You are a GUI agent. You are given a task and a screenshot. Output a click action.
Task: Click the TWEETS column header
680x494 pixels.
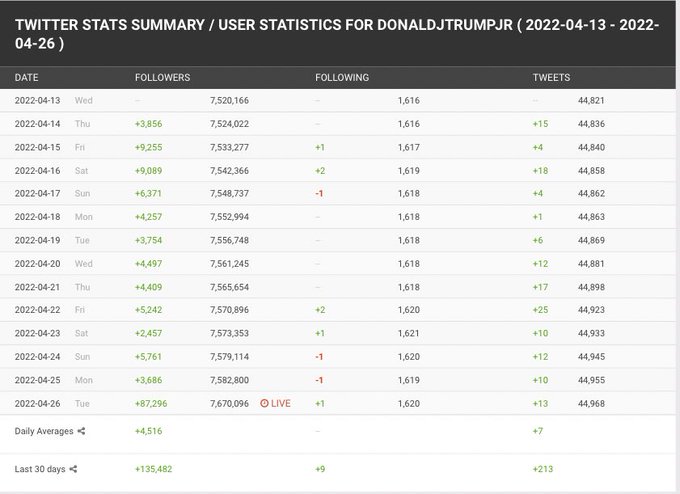(x=552, y=77)
